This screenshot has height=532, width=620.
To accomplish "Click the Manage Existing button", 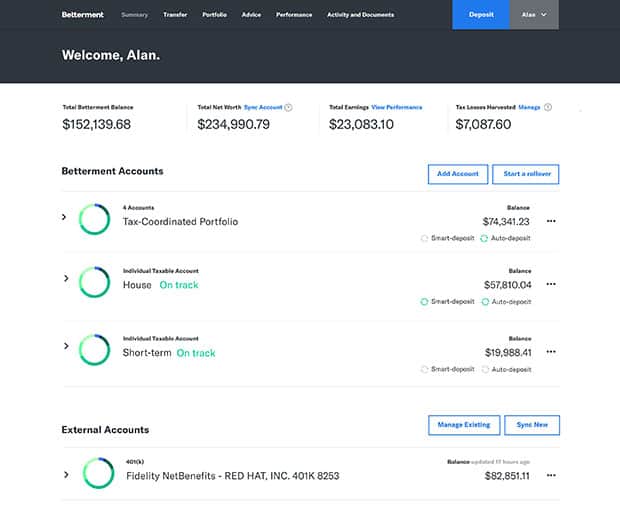I will tap(464, 425).
